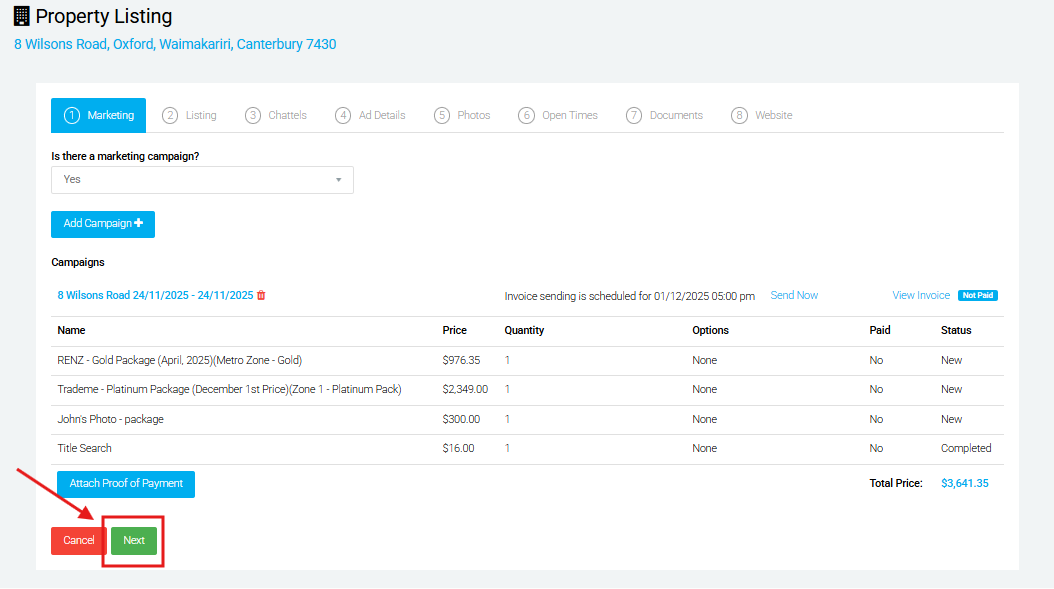1054x589 pixels.
Task: Select the step 5 circle icon for Photos
Action: (x=442, y=116)
